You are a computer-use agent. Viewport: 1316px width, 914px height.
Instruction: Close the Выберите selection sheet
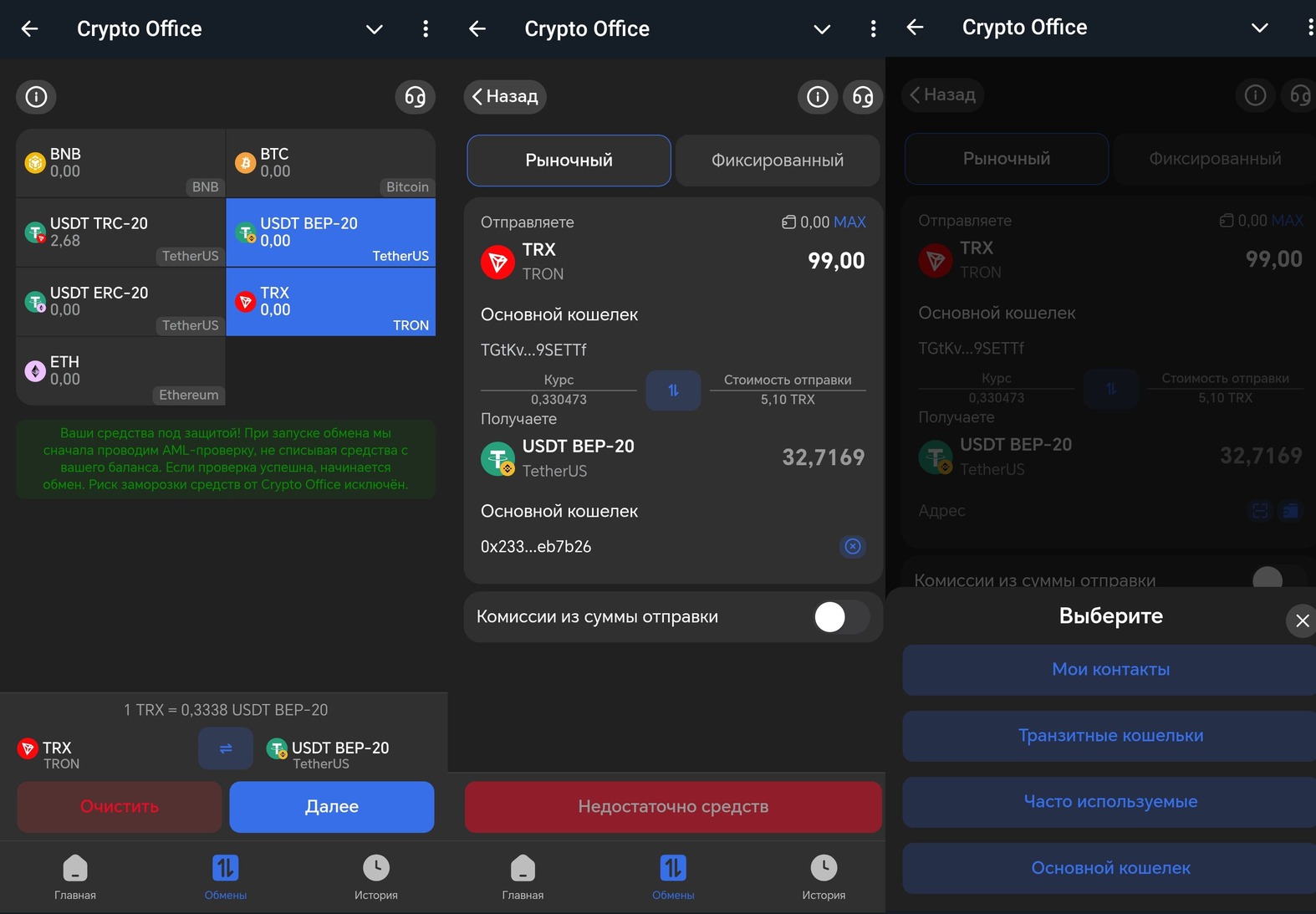pyautogui.click(x=1301, y=620)
